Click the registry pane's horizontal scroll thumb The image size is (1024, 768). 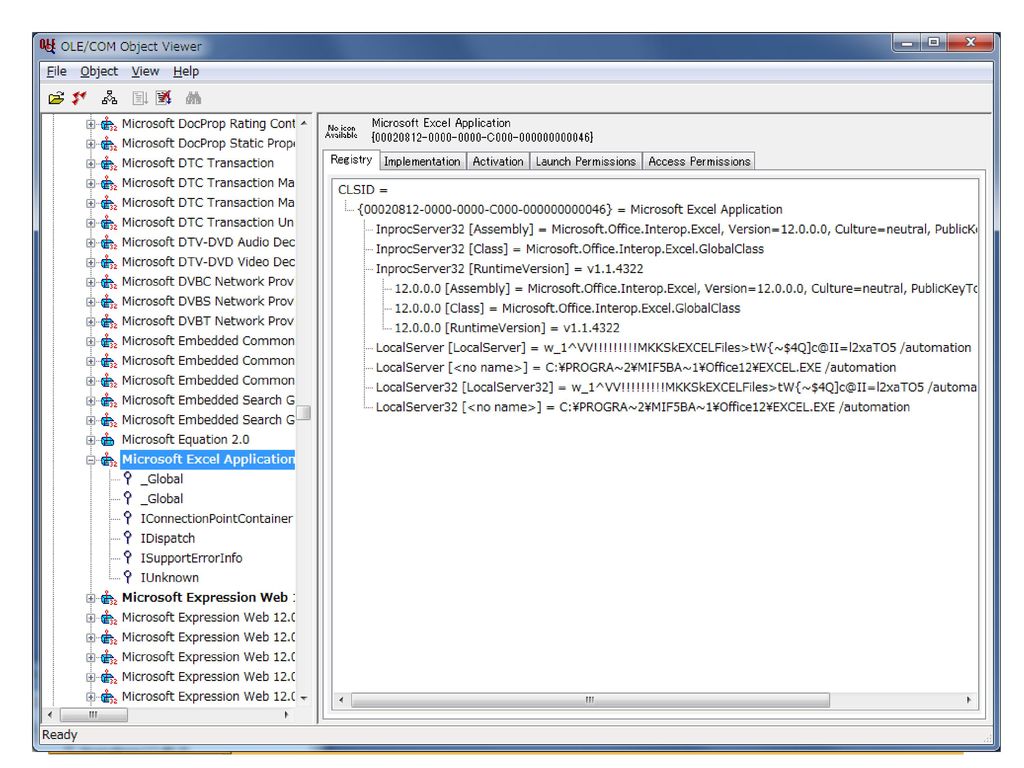click(x=590, y=699)
